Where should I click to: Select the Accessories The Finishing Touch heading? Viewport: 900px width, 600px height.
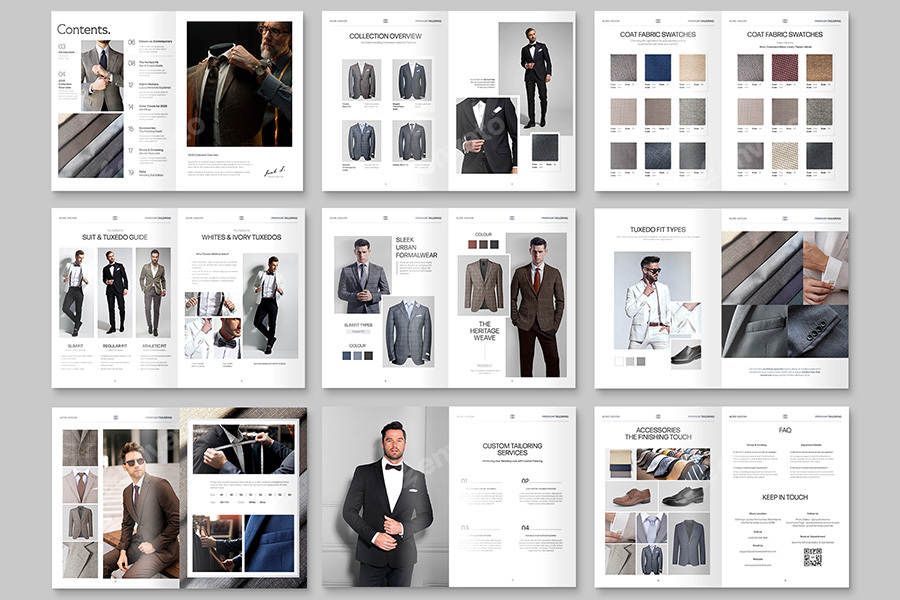click(x=658, y=432)
